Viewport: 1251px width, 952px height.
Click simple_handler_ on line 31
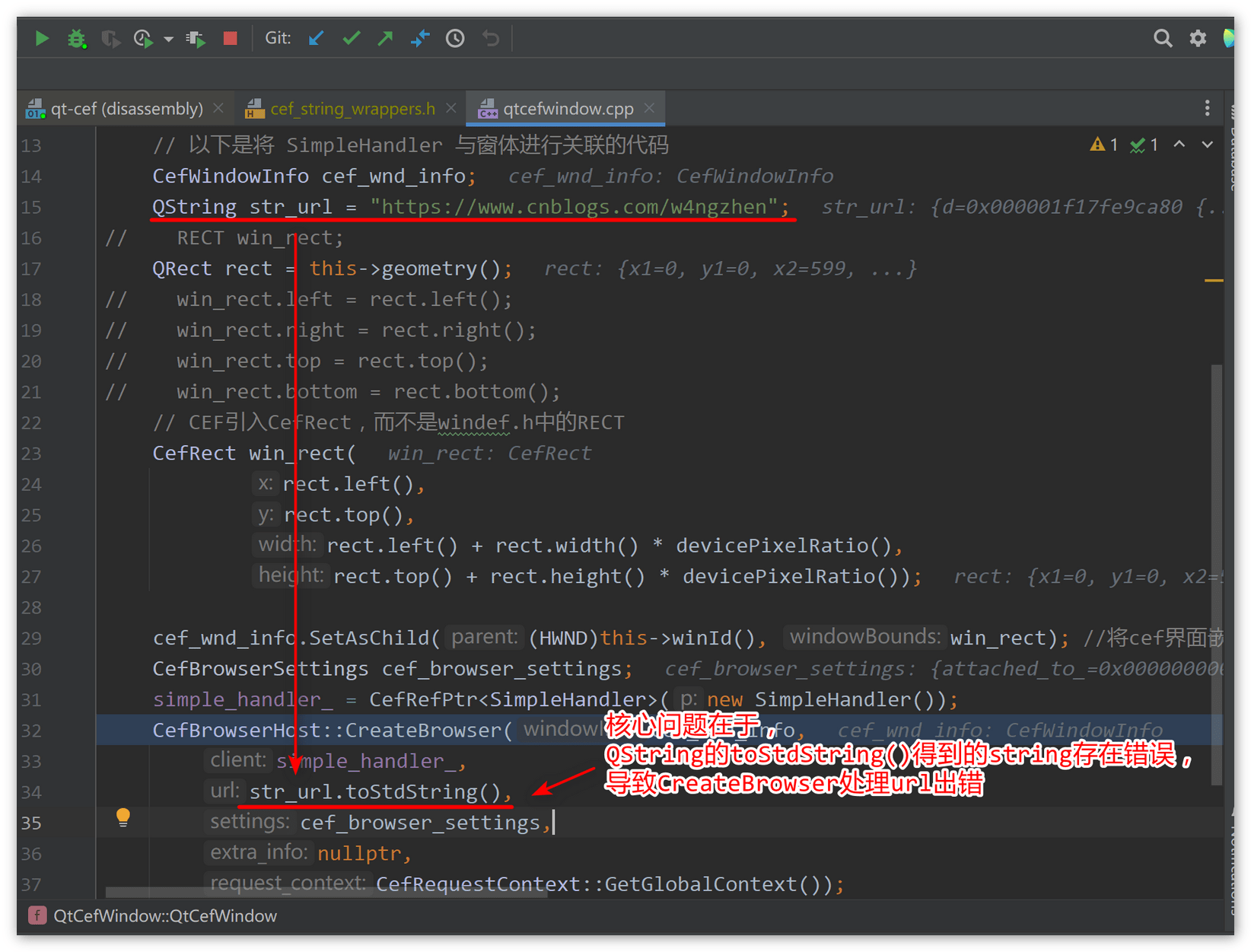(x=243, y=699)
